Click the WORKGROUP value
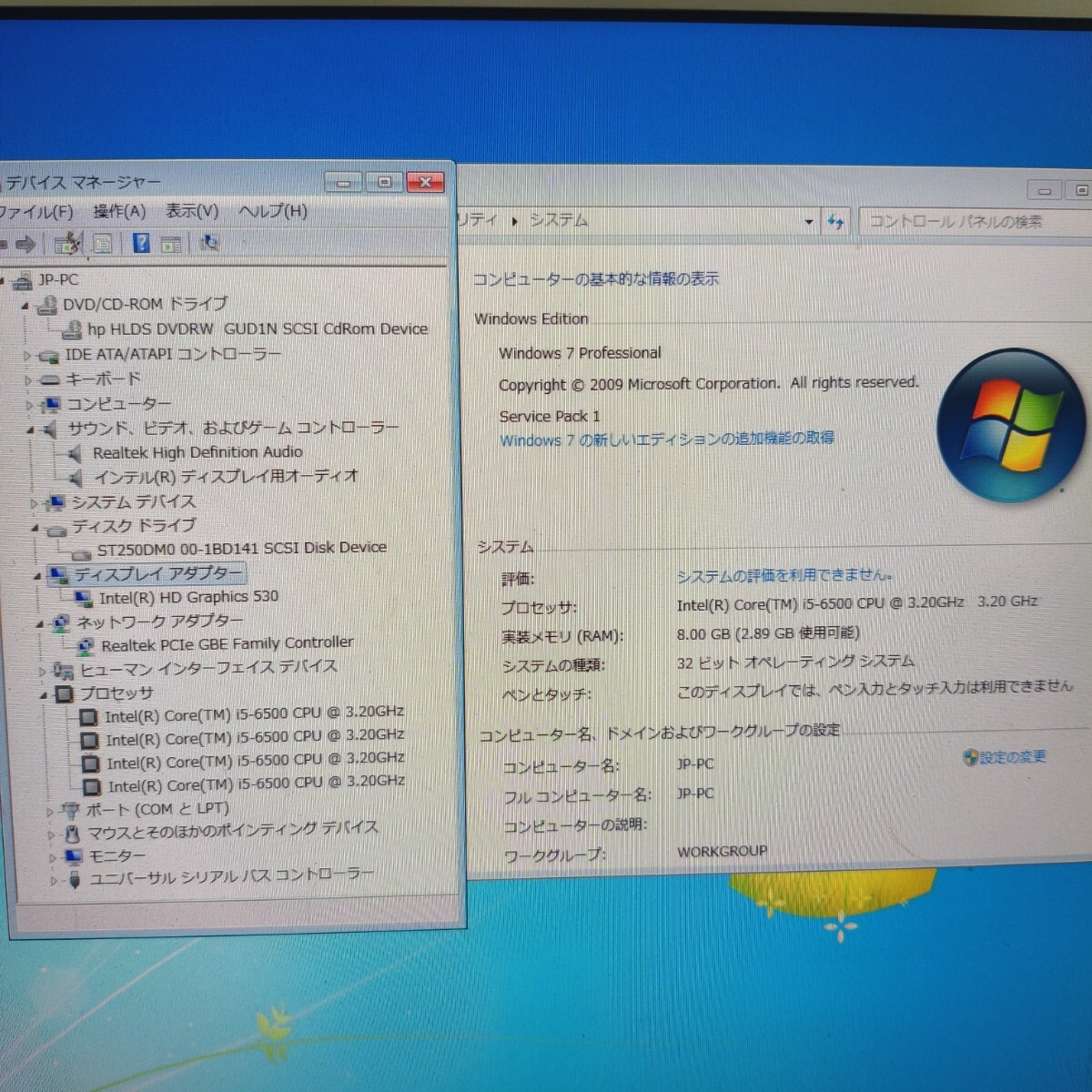The width and height of the screenshot is (1092, 1092). [x=723, y=852]
